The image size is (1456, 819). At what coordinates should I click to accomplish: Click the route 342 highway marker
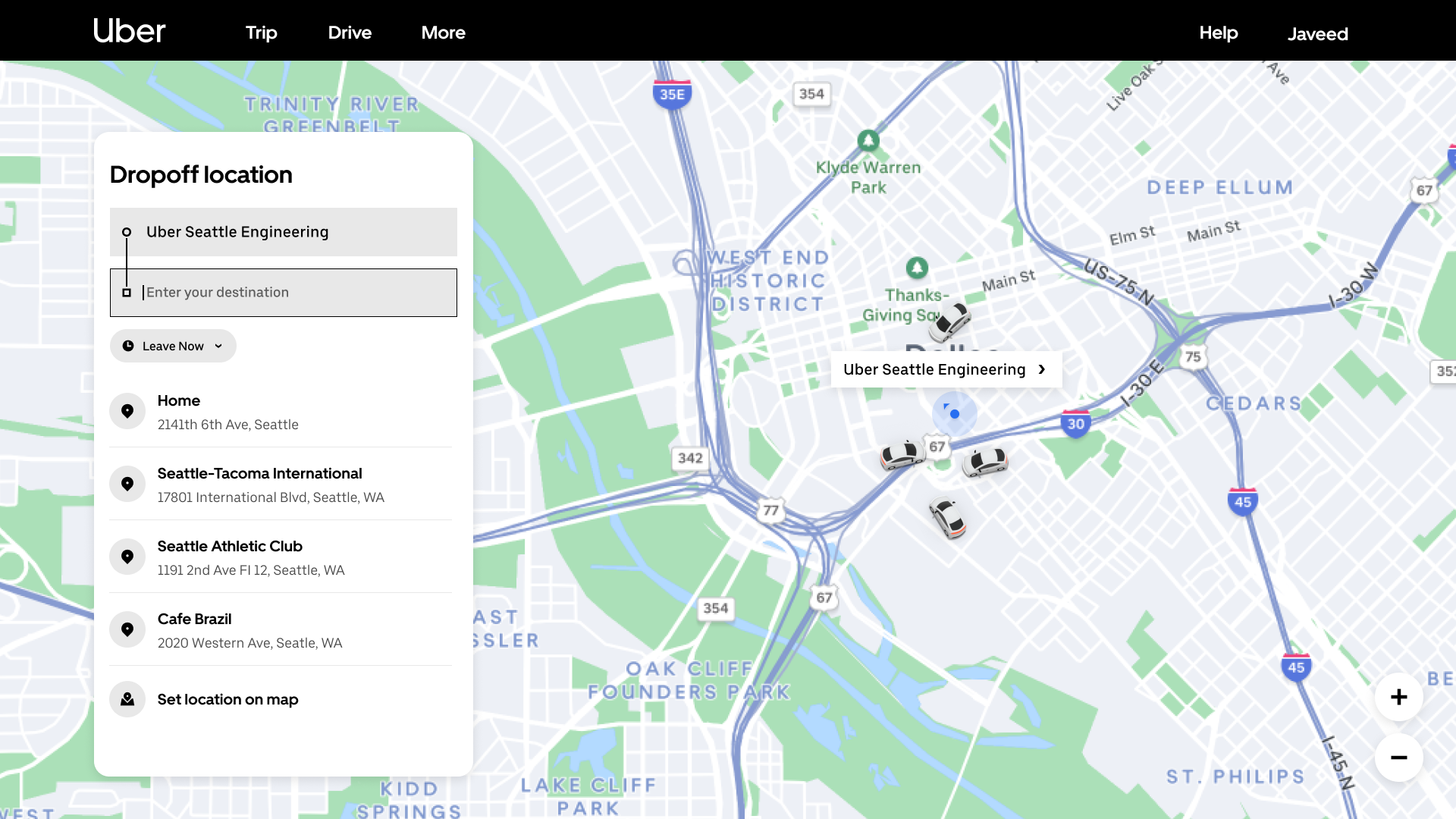[x=690, y=458]
